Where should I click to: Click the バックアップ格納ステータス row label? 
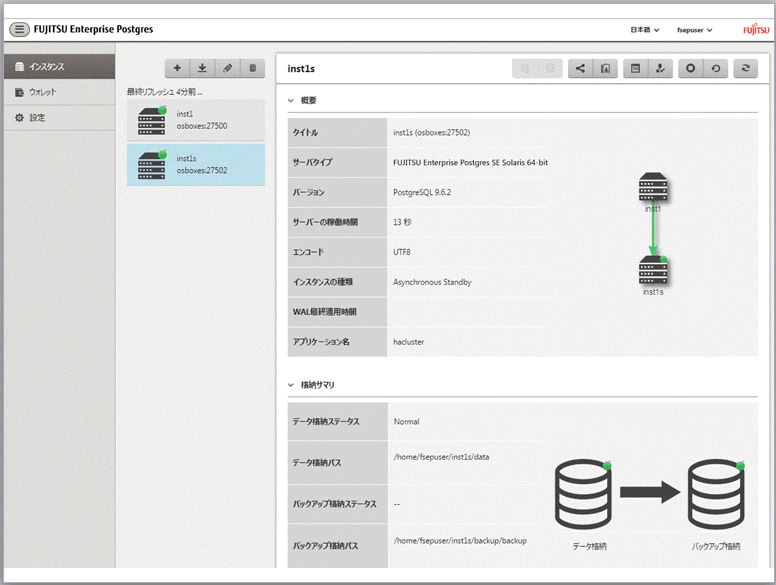[x=334, y=504]
